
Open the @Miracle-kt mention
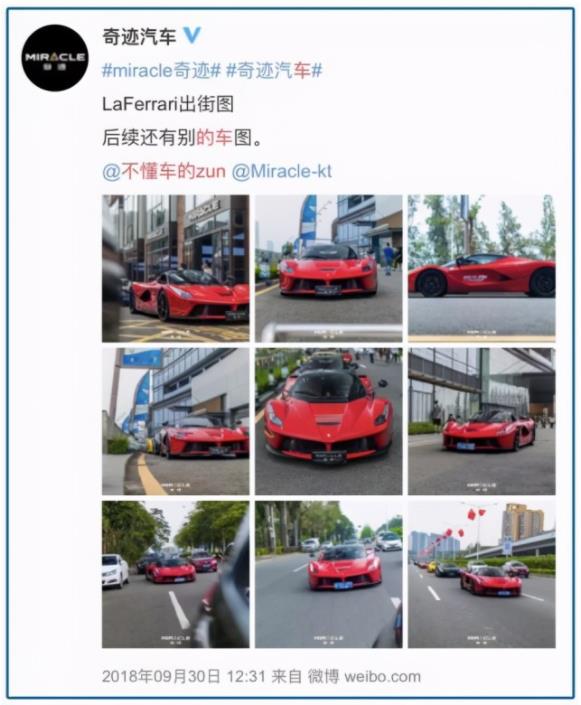(x=282, y=172)
